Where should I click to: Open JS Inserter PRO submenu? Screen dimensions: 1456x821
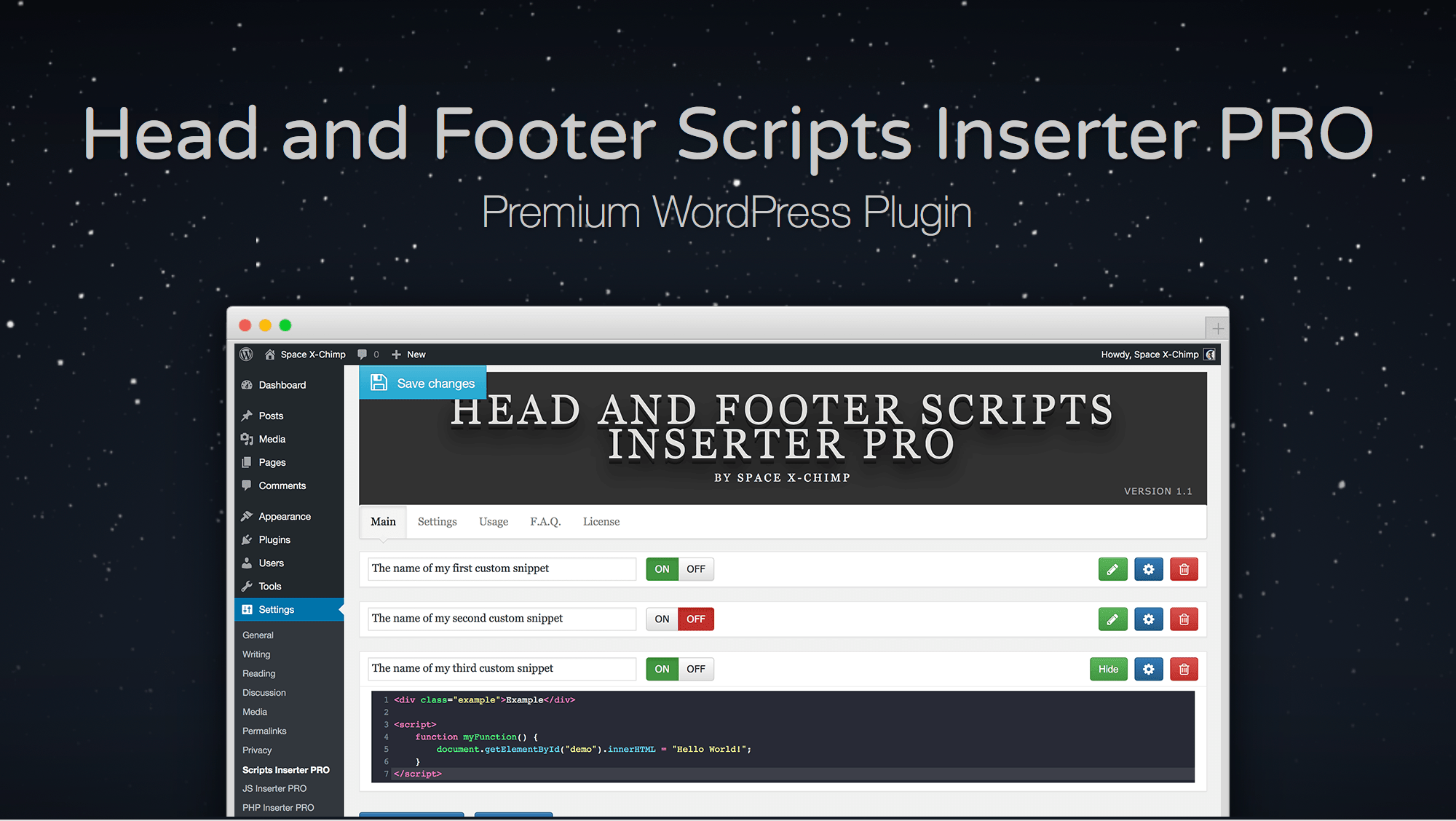coord(274,789)
